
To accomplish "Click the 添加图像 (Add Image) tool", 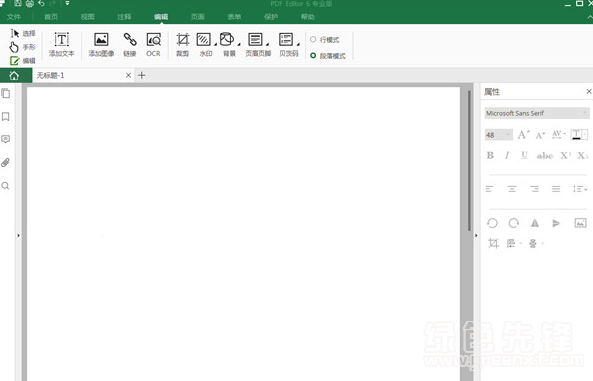I will [x=101, y=44].
